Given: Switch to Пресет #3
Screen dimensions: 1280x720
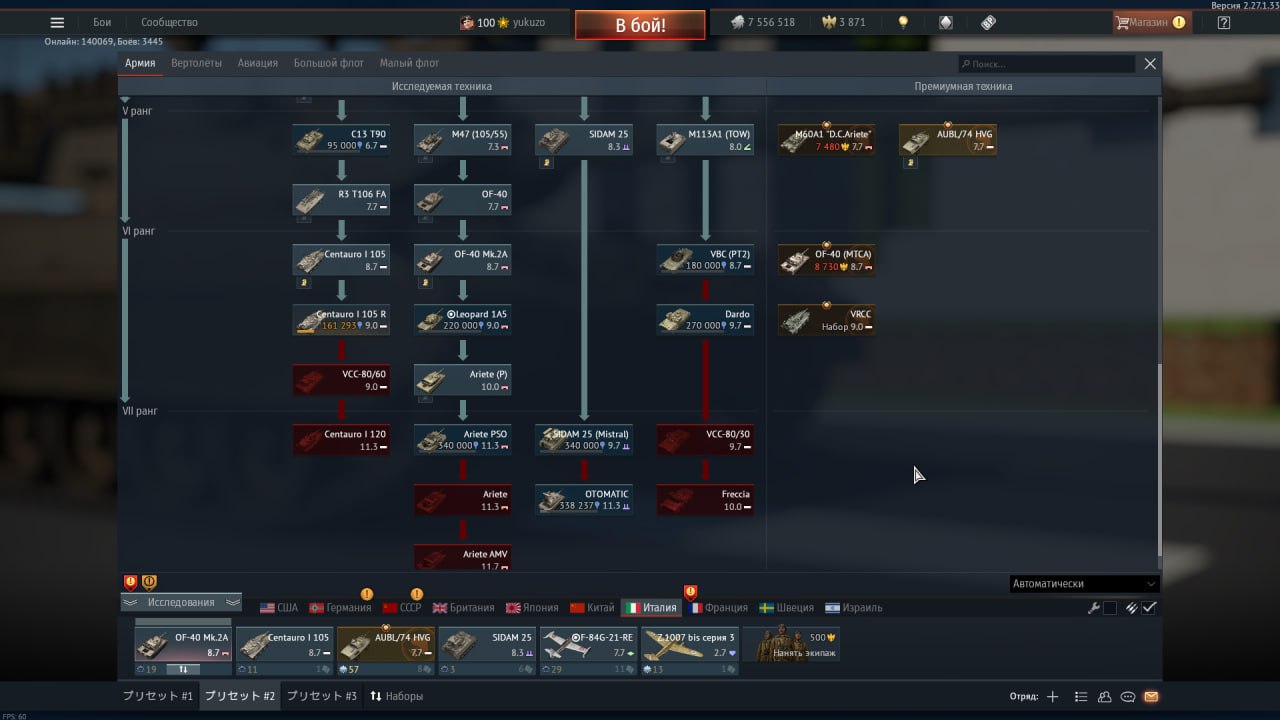Looking at the screenshot, I should (322, 696).
